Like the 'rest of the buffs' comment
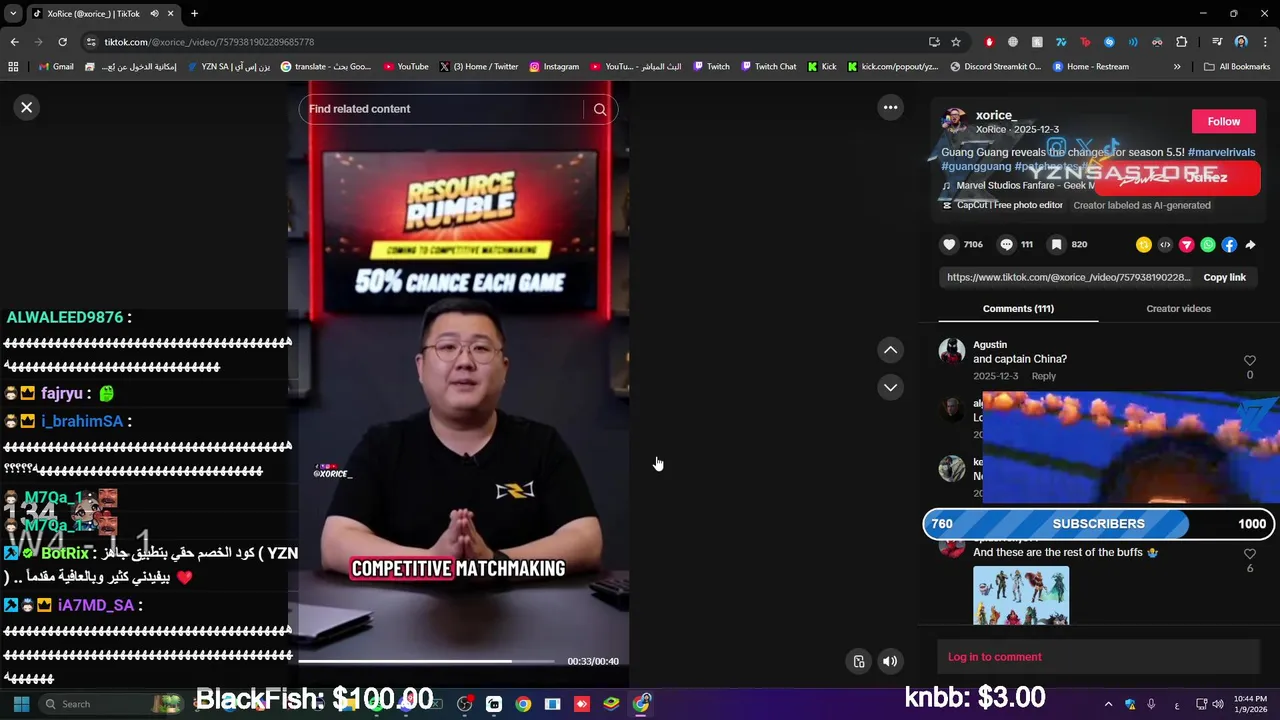The height and width of the screenshot is (720, 1280). pyautogui.click(x=1249, y=554)
